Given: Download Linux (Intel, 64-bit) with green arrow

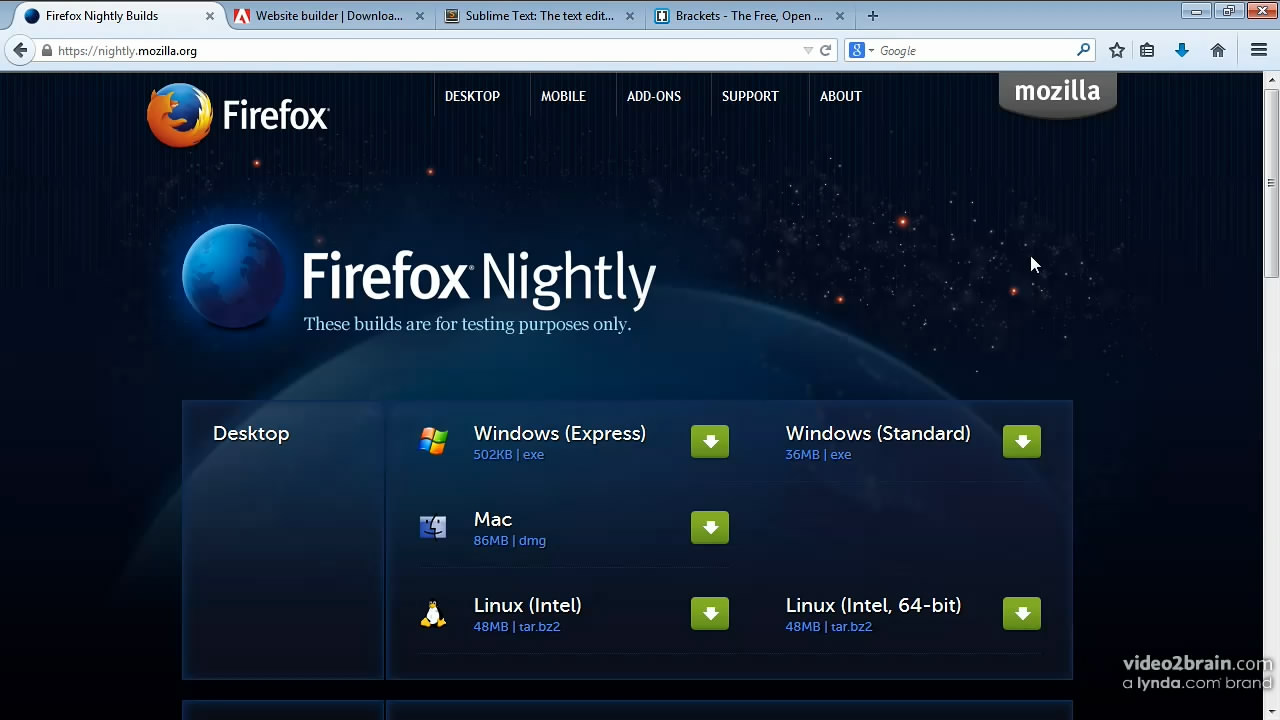Looking at the screenshot, I should [x=1022, y=613].
